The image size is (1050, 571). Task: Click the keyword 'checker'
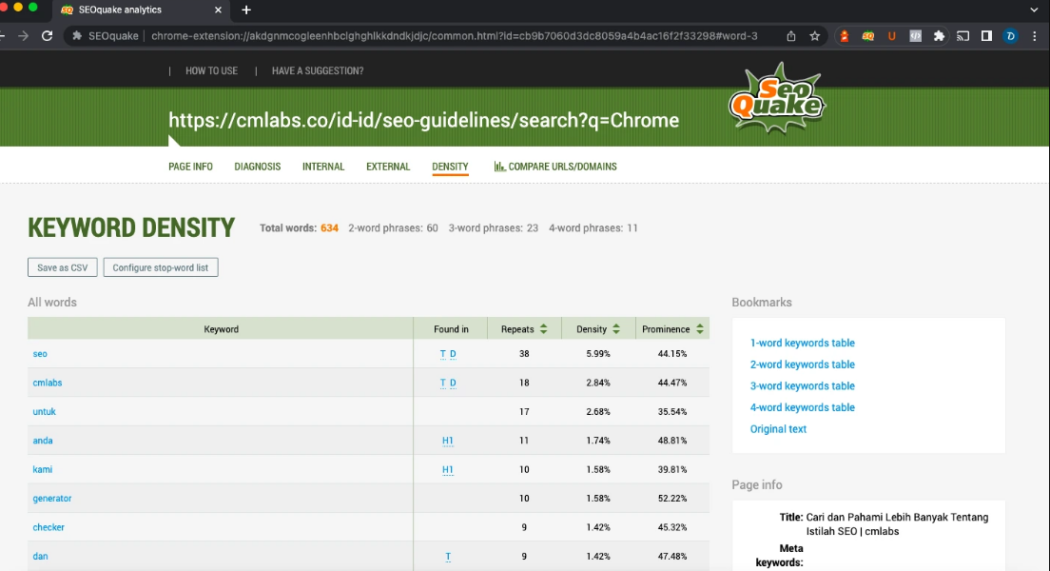[48, 527]
